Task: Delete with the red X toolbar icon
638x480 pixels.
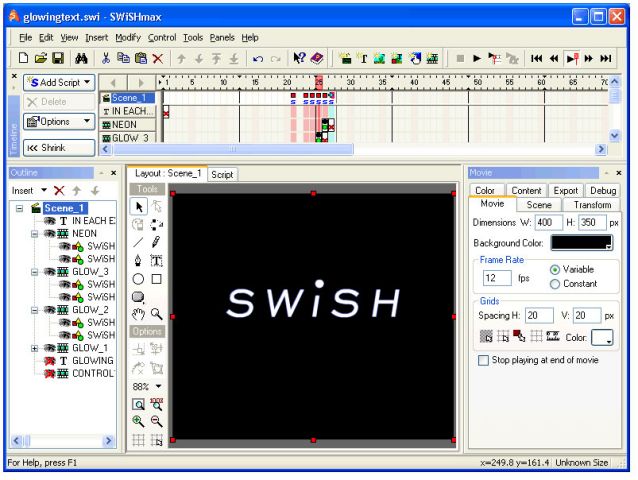Action: tap(158, 59)
